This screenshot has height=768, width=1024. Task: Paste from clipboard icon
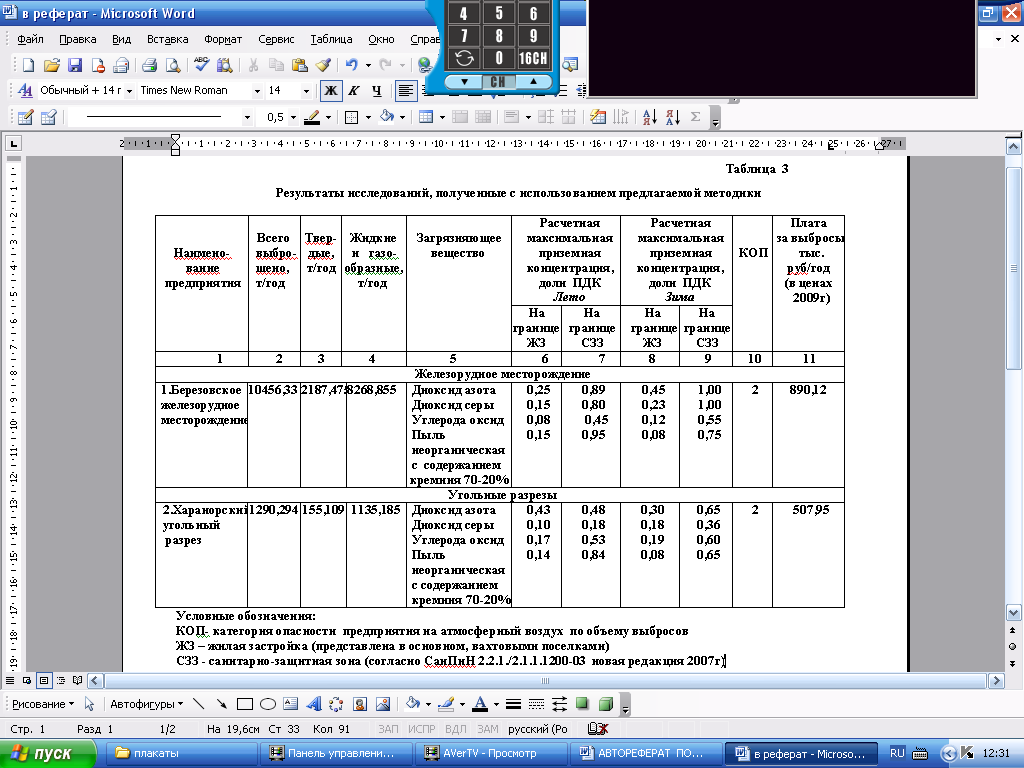point(300,65)
